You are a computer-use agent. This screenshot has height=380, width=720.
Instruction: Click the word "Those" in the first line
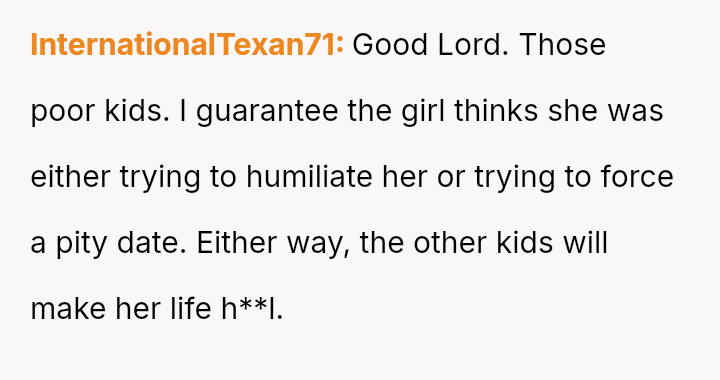coord(563,45)
